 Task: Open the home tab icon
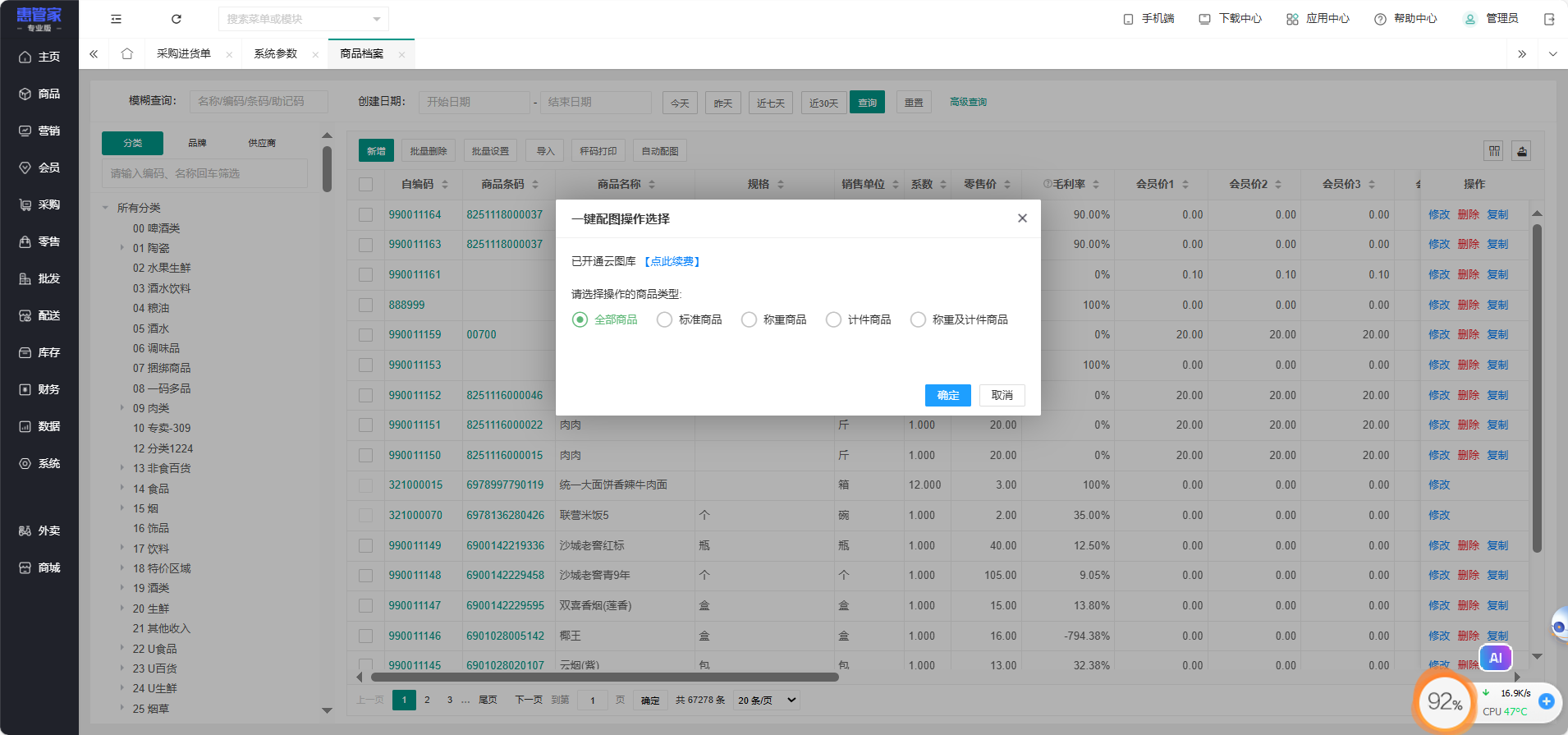click(126, 54)
